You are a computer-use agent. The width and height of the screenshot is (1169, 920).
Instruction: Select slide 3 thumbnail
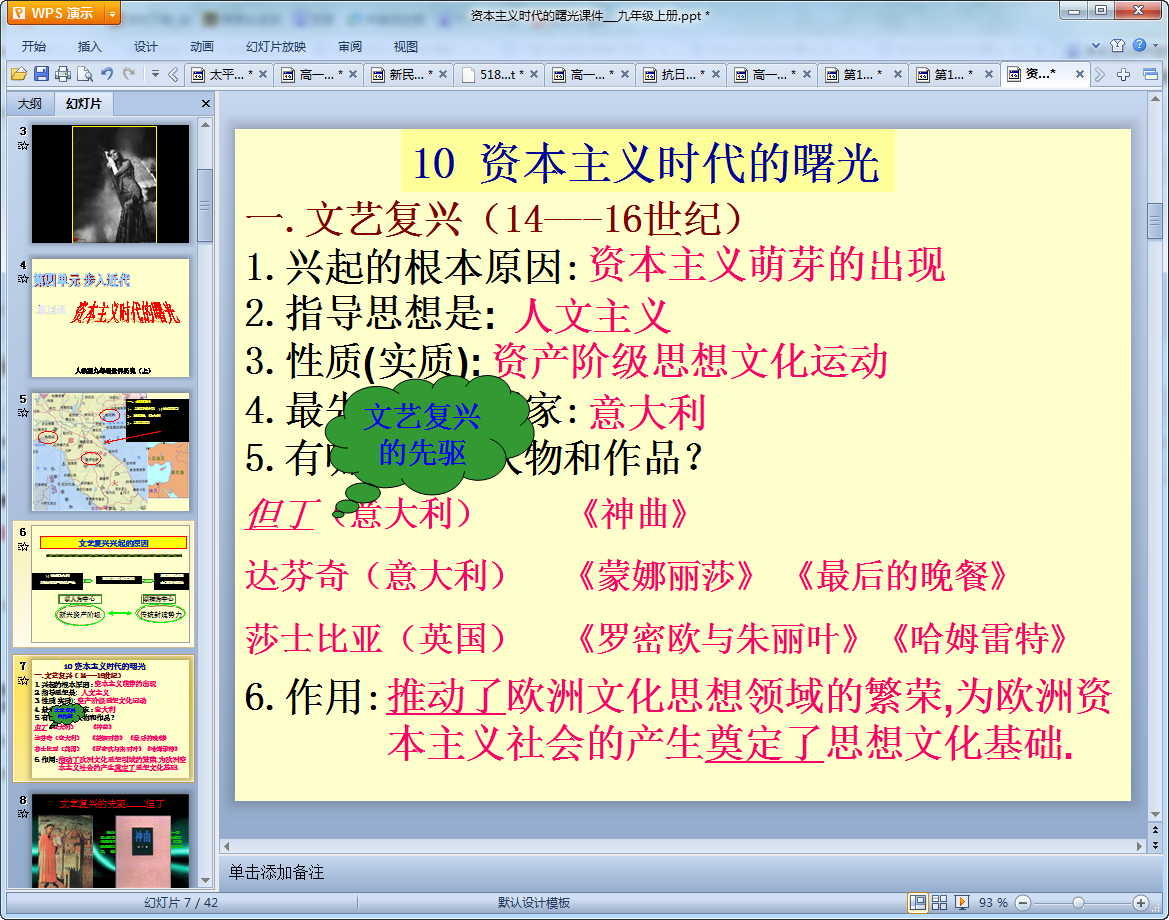[x=110, y=184]
